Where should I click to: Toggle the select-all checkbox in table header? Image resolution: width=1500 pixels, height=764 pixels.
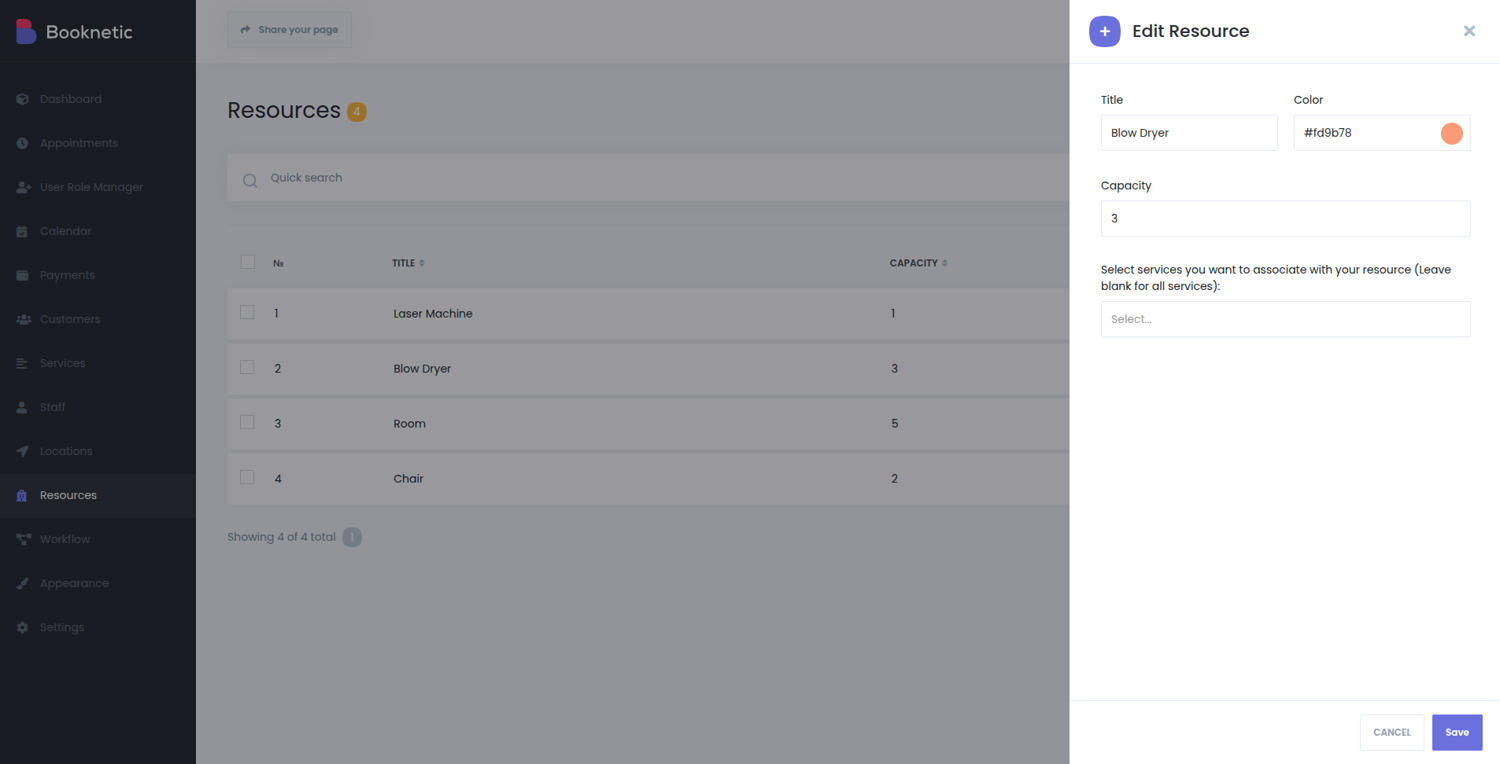point(247,262)
